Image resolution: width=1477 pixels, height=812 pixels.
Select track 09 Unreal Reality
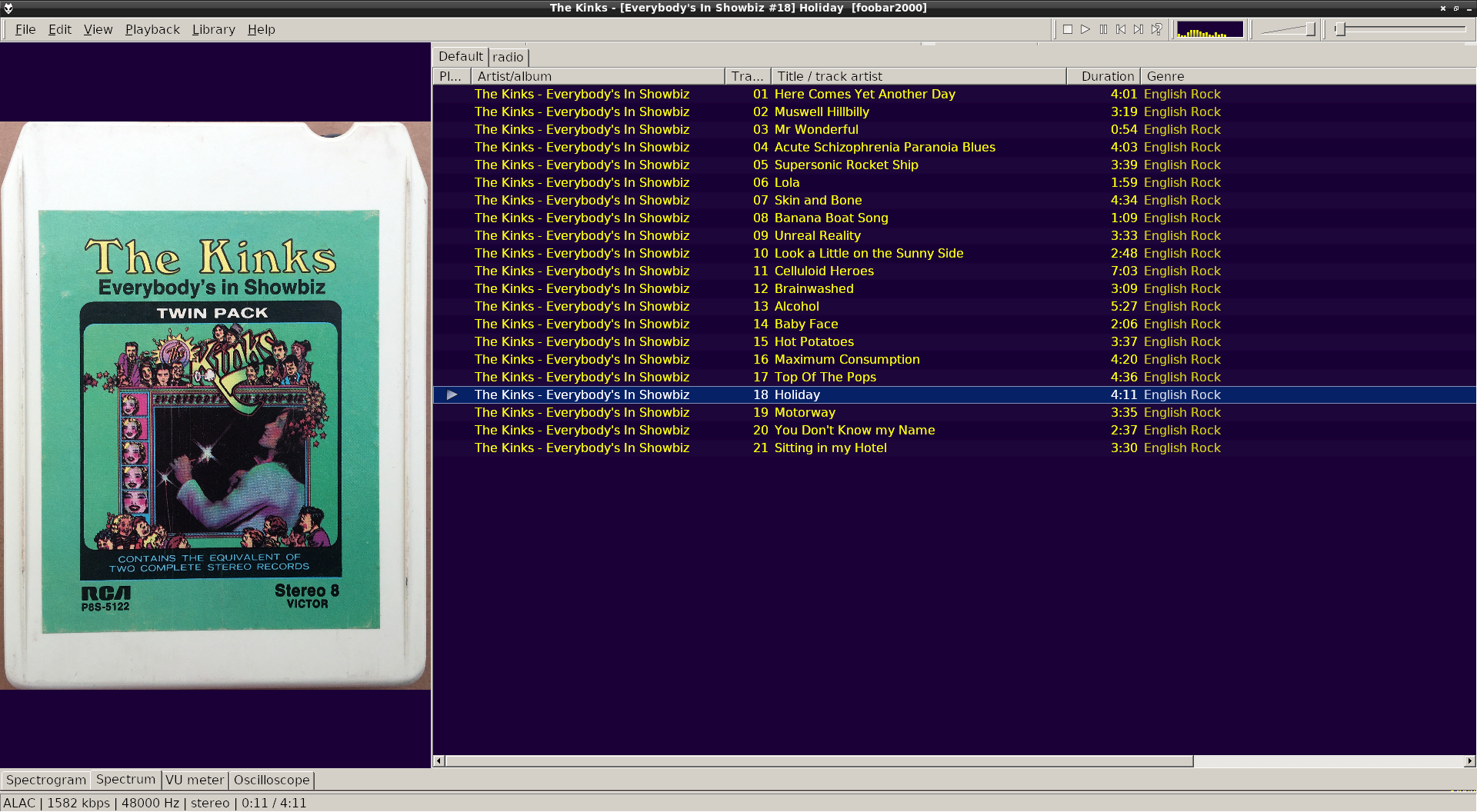pyautogui.click(x=954, y=235)
